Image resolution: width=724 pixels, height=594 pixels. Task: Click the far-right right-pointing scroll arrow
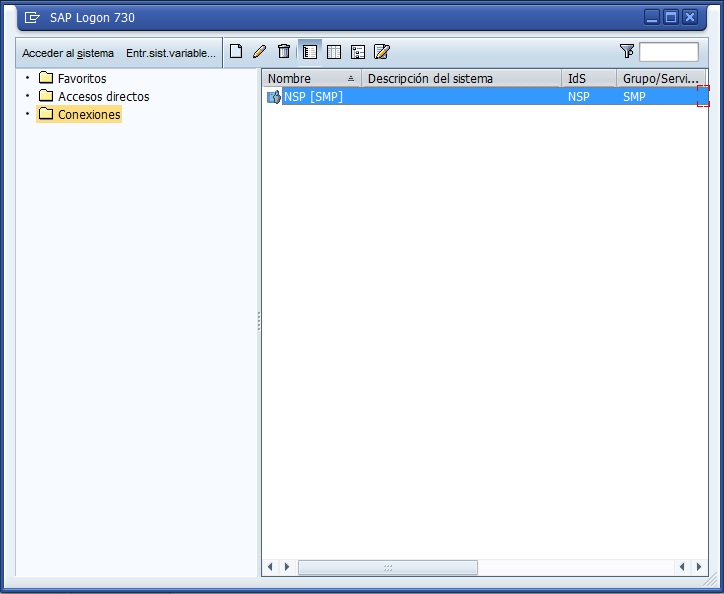(699, 567)
